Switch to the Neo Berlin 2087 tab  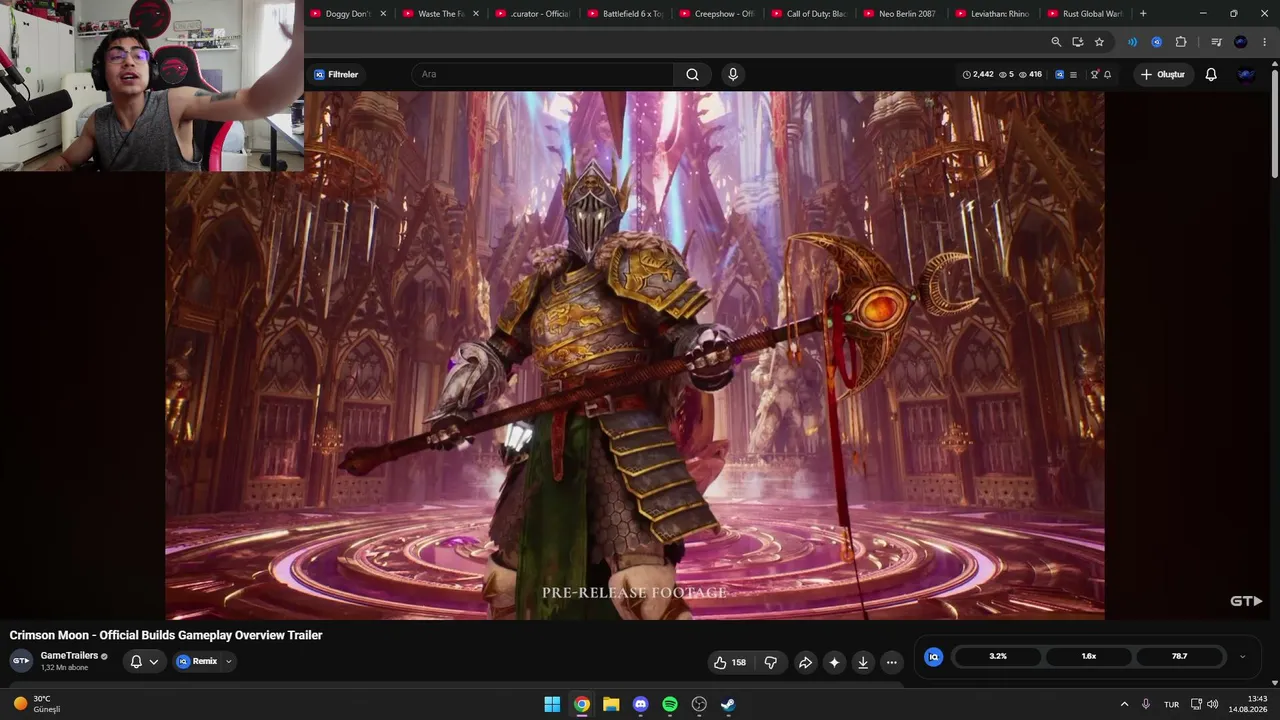[x=902, y=14]
